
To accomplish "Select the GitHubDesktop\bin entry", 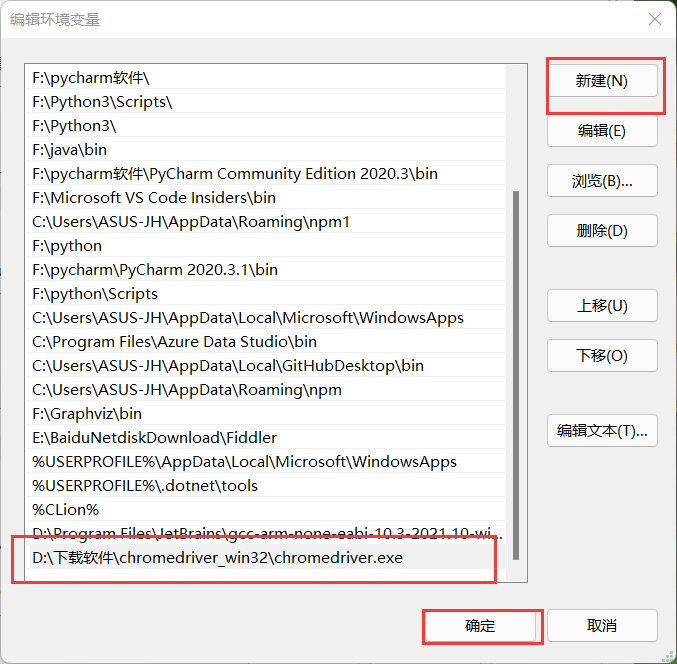I will tap(265, 366).
